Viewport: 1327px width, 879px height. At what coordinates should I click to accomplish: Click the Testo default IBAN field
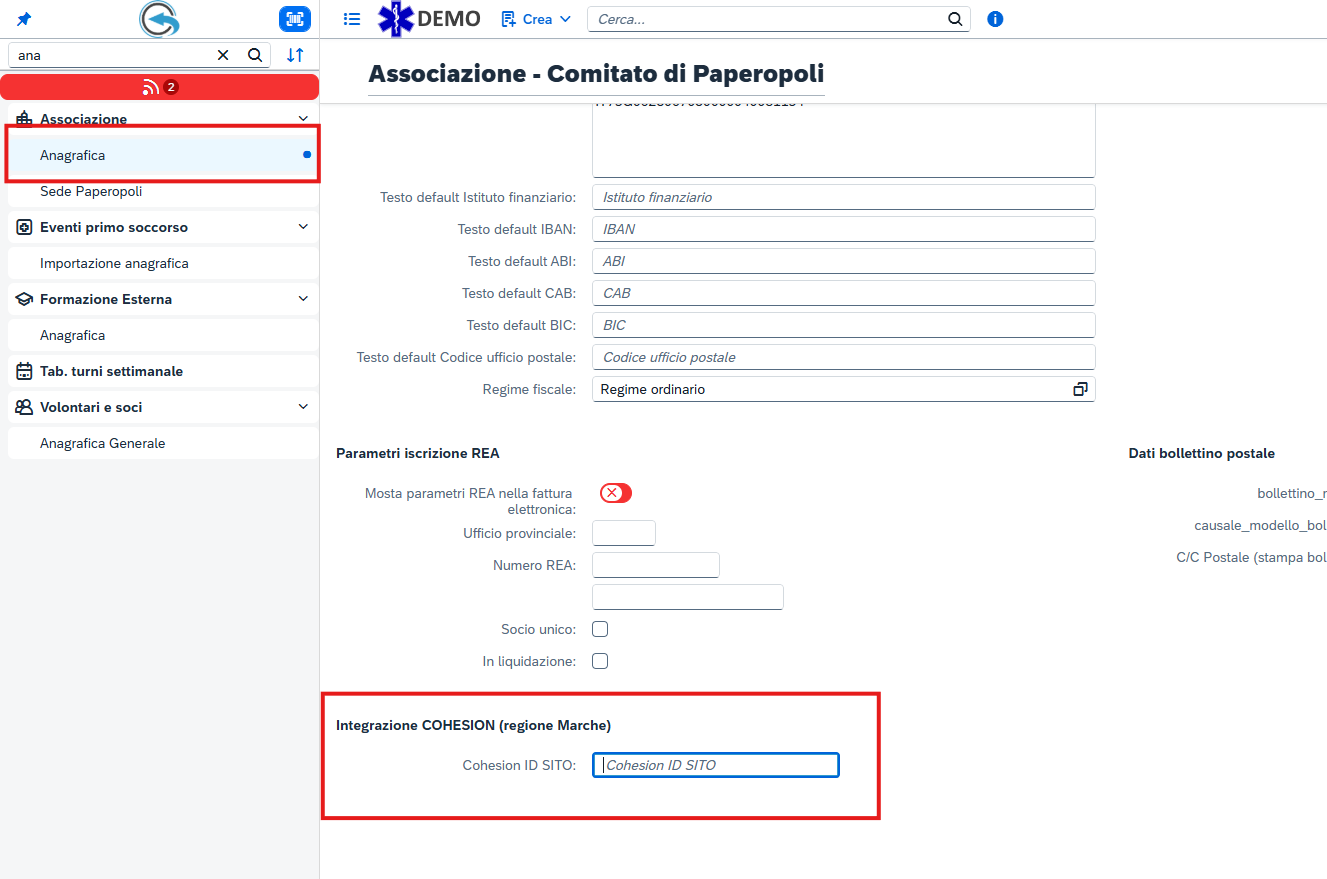(x=843, y=229)
